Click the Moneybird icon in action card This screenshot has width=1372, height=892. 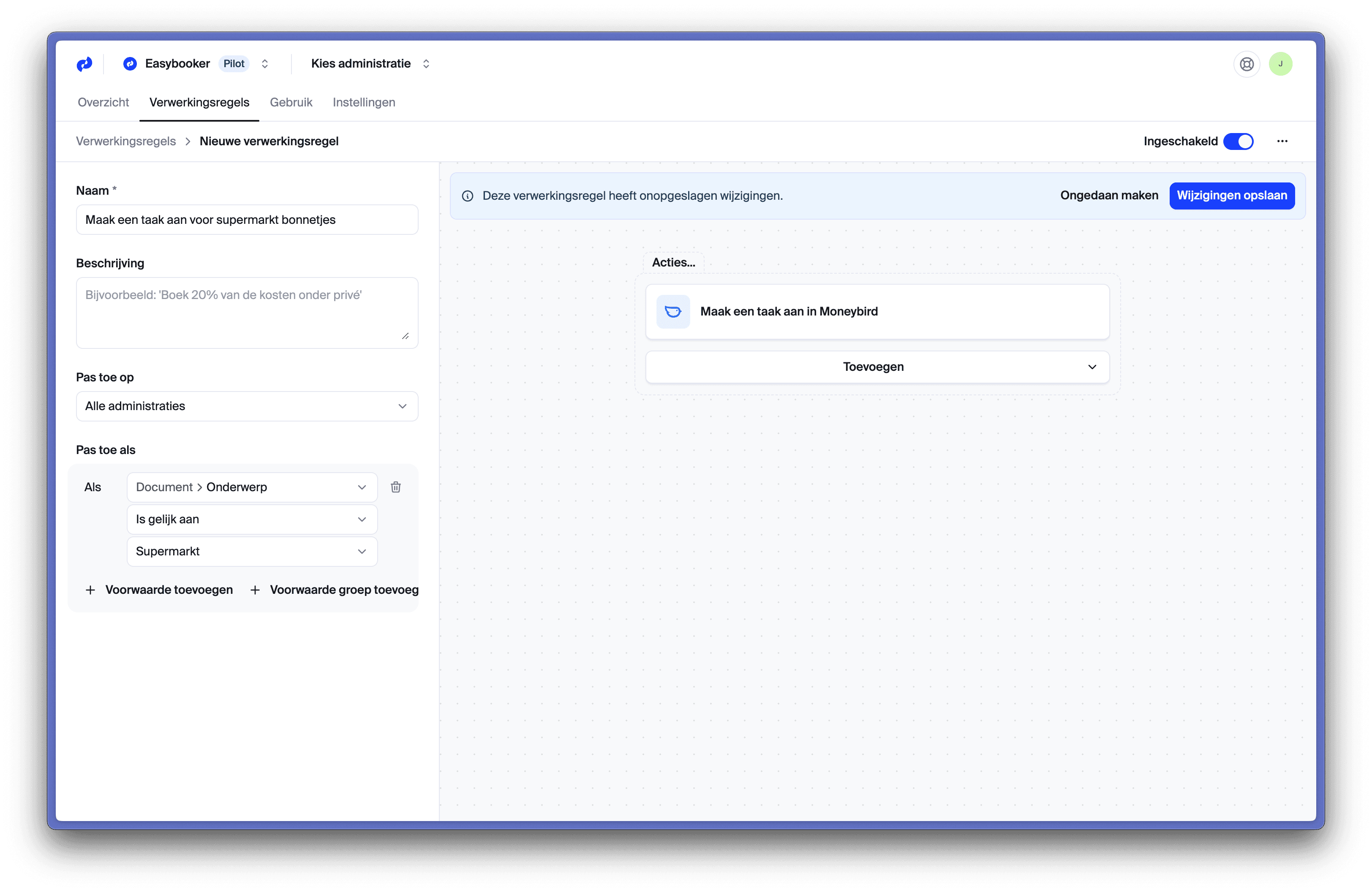pos(673,312)
